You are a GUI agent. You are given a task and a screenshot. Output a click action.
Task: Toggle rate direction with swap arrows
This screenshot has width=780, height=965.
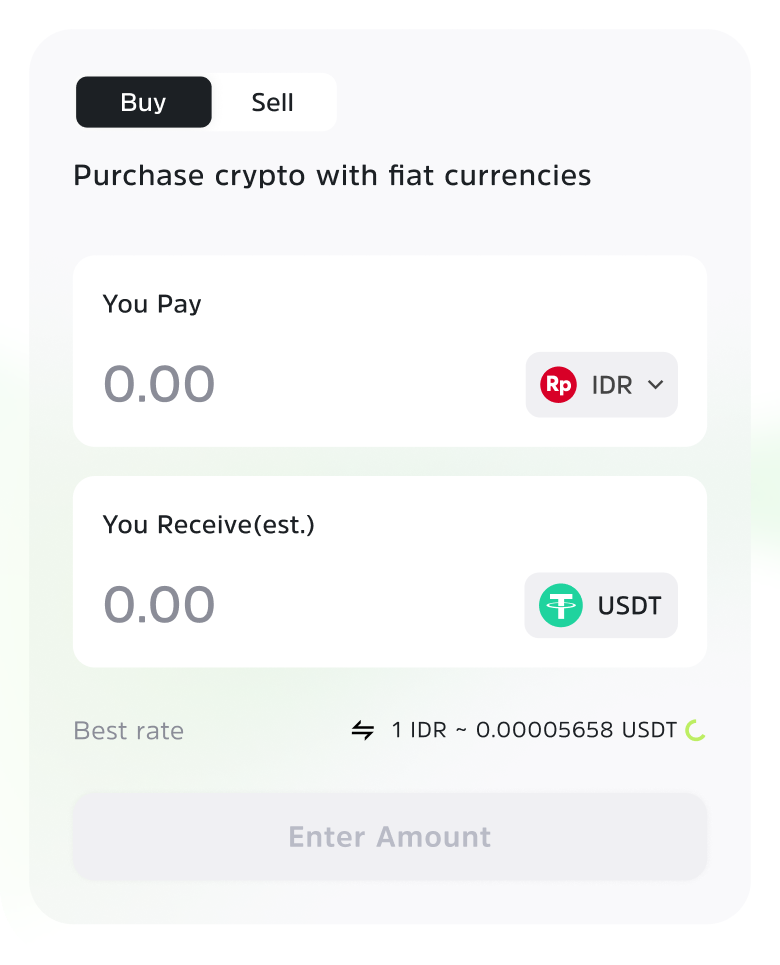coord(363,731)
